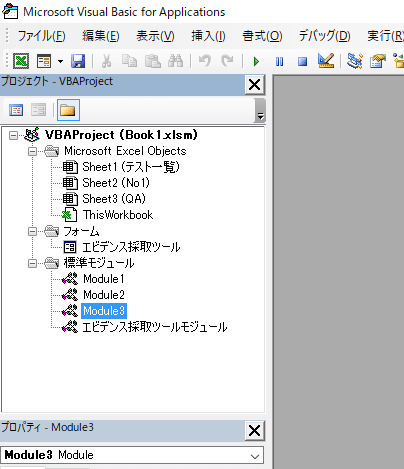This screenshot has height=469, width=404.
Task: Open the Module3 properties object dropdown
Action: tap(255, 456)
